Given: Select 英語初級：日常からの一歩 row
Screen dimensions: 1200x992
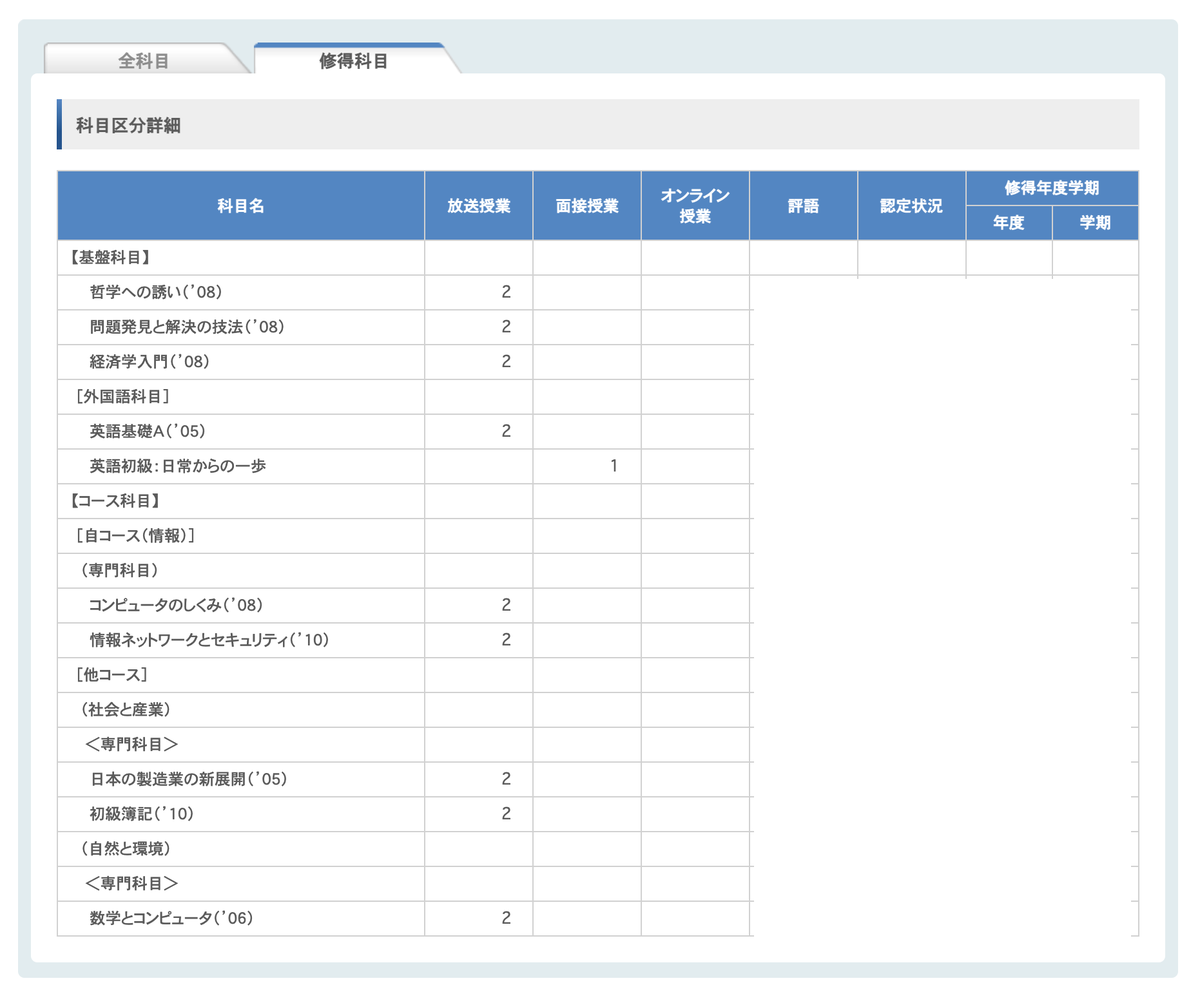Looking at the screenshot, I should pos(173,465).
